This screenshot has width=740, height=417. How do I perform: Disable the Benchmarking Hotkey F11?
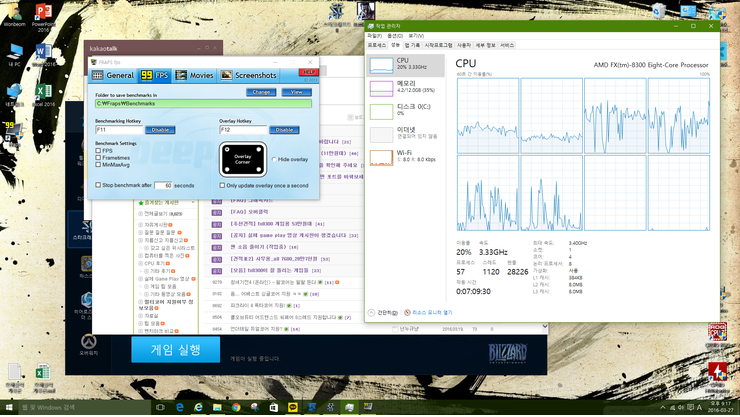(x=160, y=130)
